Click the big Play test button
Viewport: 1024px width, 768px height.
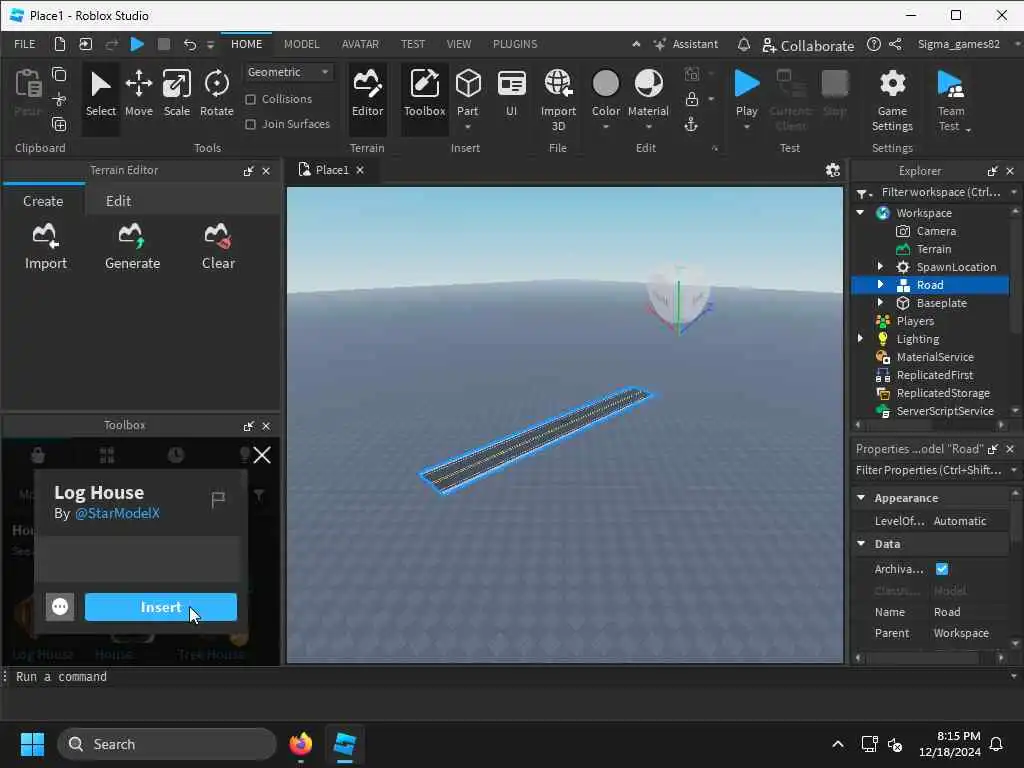point(746,84)
